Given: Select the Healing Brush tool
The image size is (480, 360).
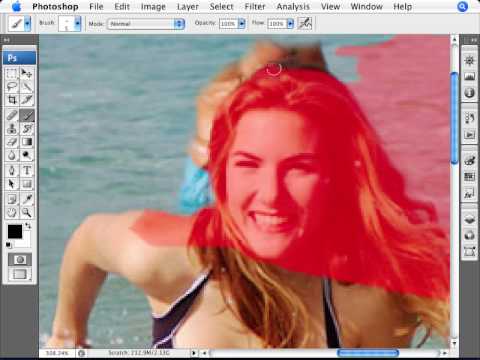Looking at the screenshot, I should [x=12, y=115].
